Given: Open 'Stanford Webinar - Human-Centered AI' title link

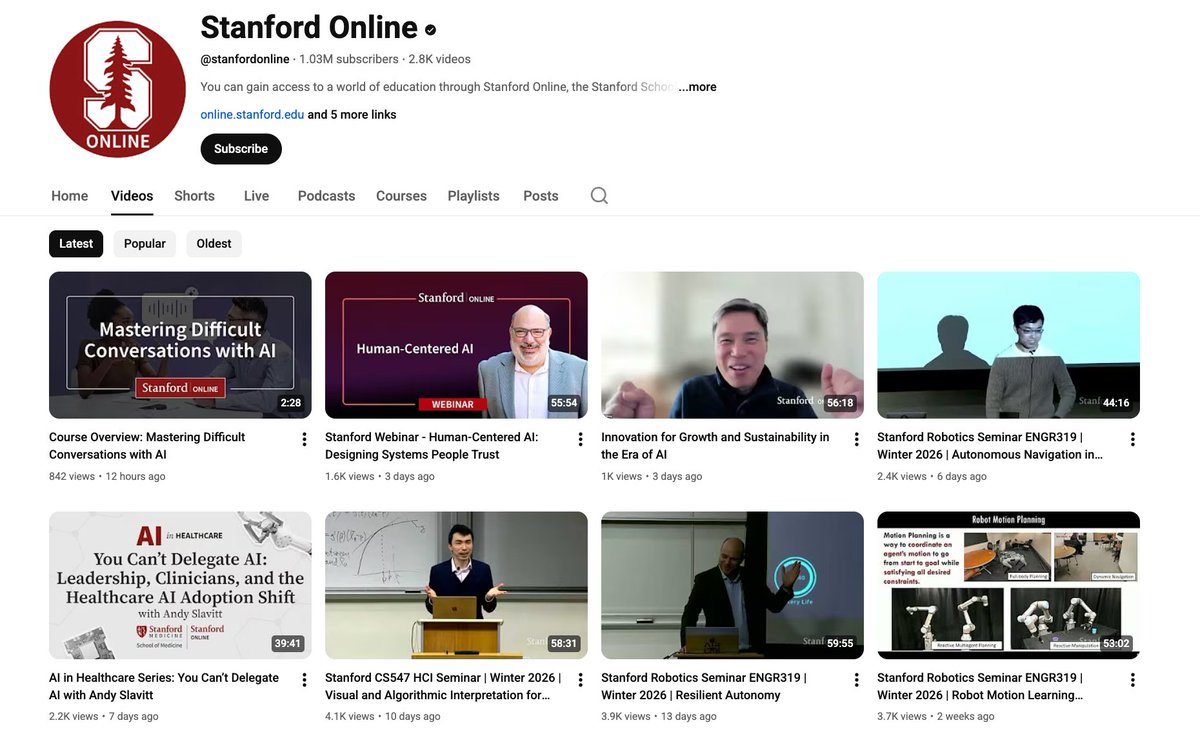Looking at the screenshot, I should (432, 446).
